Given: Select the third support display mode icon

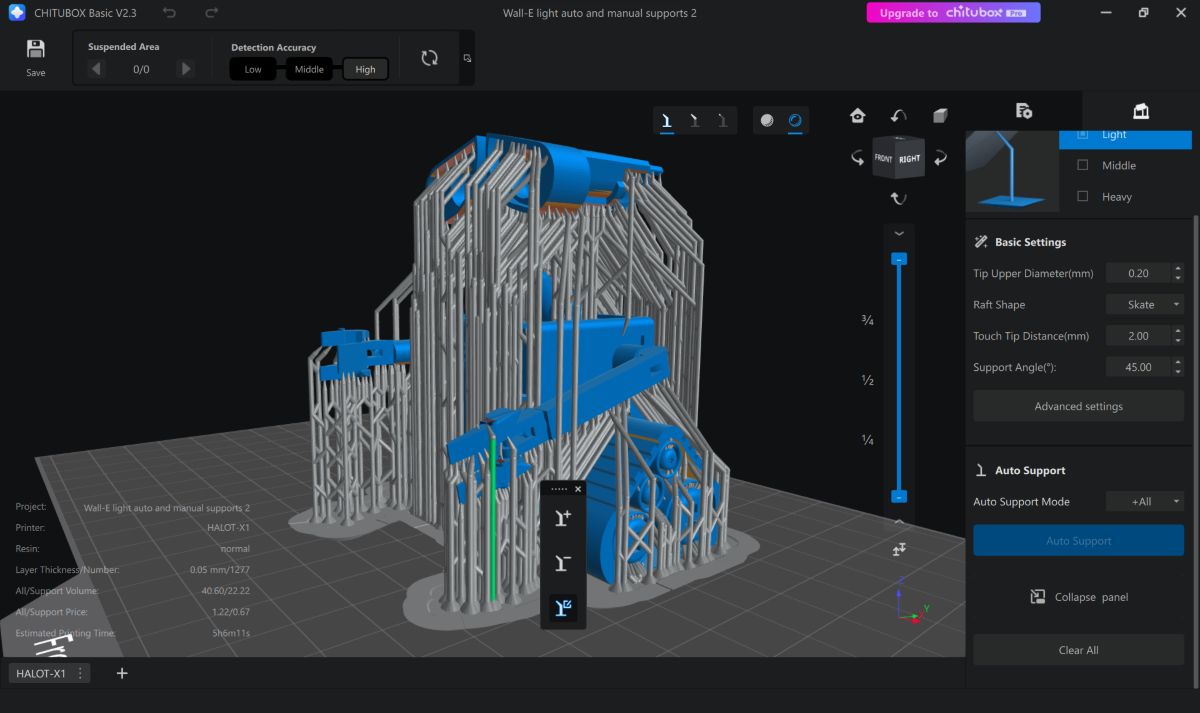Looking at the screenshot, I should click(722, 120).
